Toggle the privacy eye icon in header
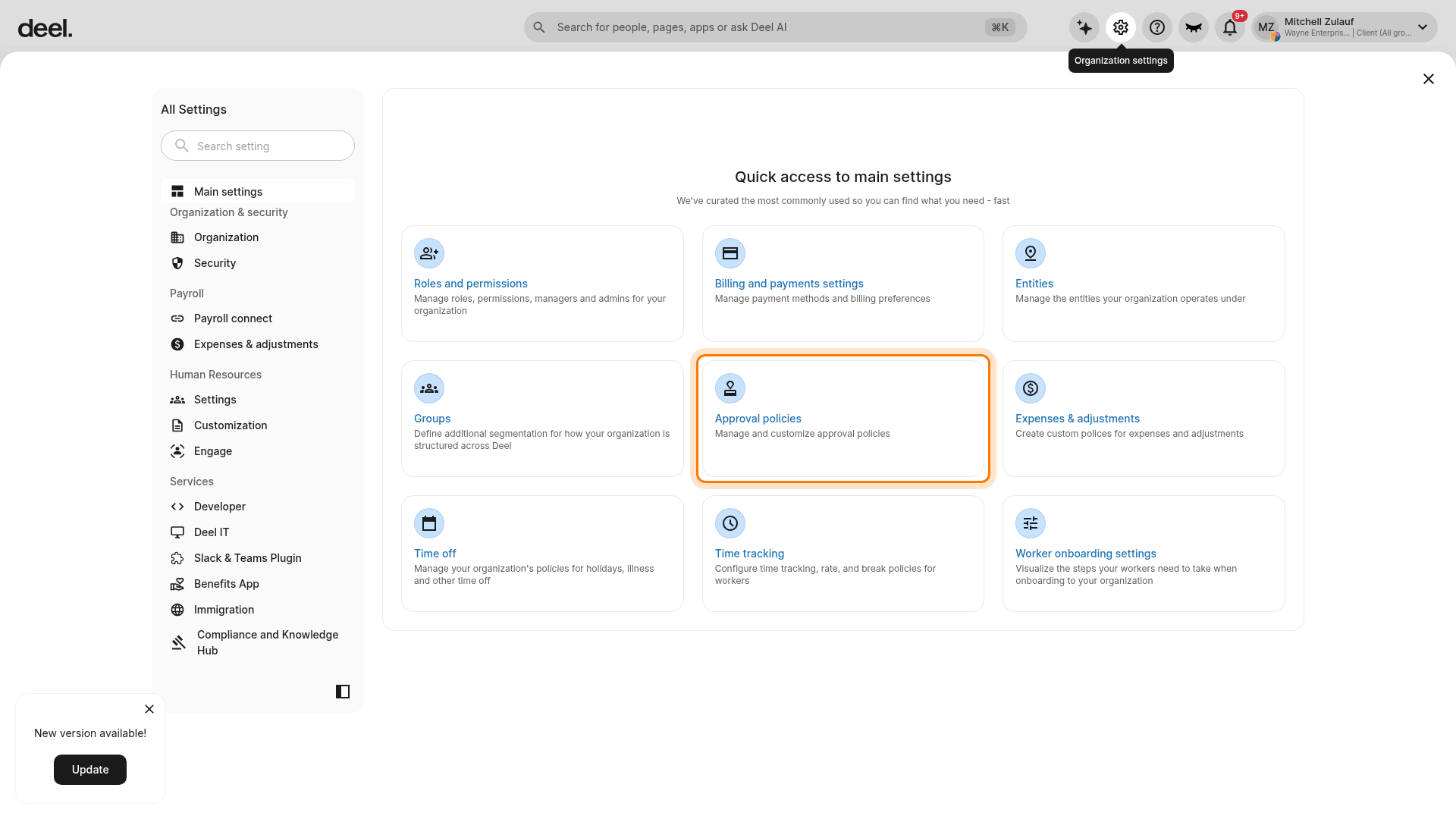This screenshot has height=819, width=1456. [1194, 28]
